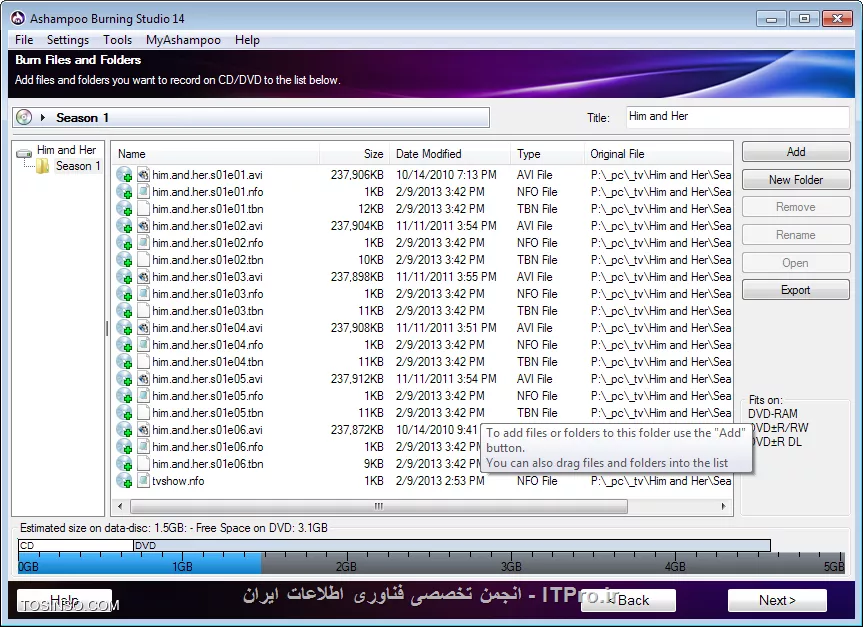Screen dimensions: 863x627
Task: Click the blank file icon of him.and.her.s01e02.tbn
Action: [x=143, y=260]
